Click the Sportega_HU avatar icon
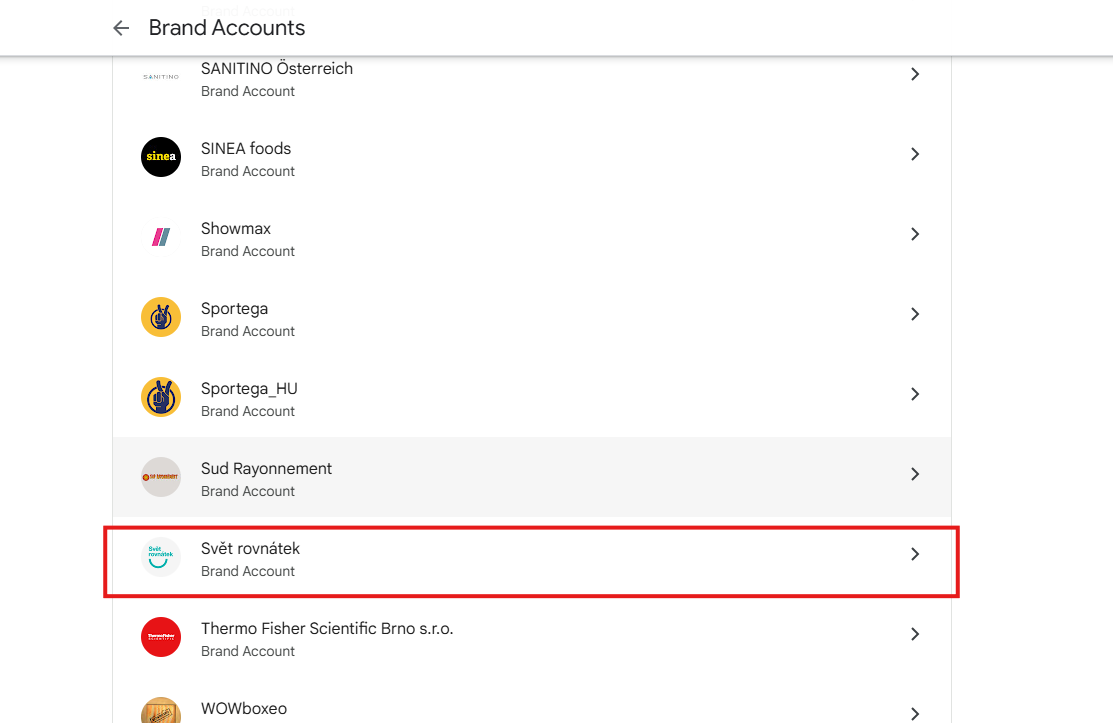Image resolution: width=1113 pixels, height=723 pixels. (x=161, y=397)
